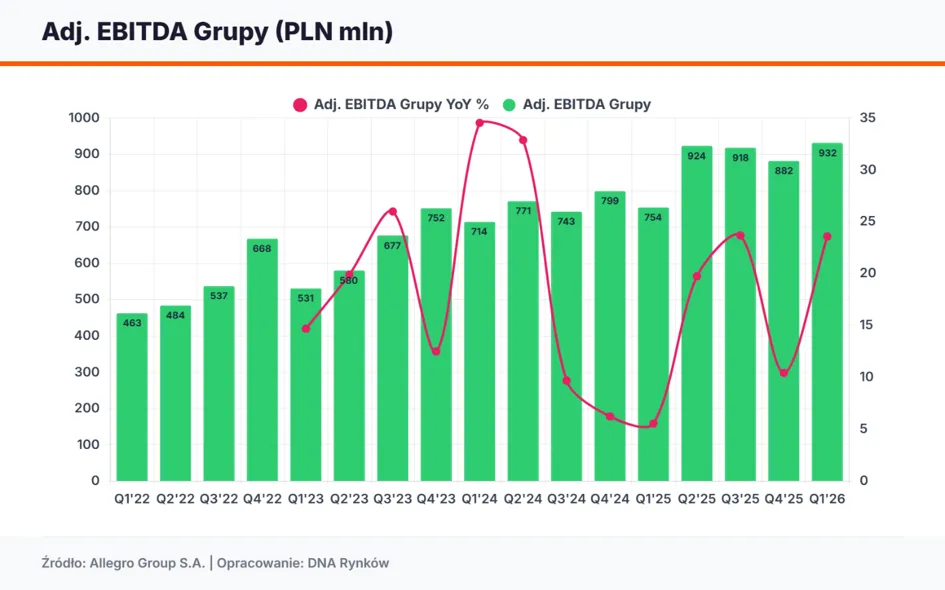
Task: Click the Q1'25 bar labeled 754
Action: coord(653,344)
